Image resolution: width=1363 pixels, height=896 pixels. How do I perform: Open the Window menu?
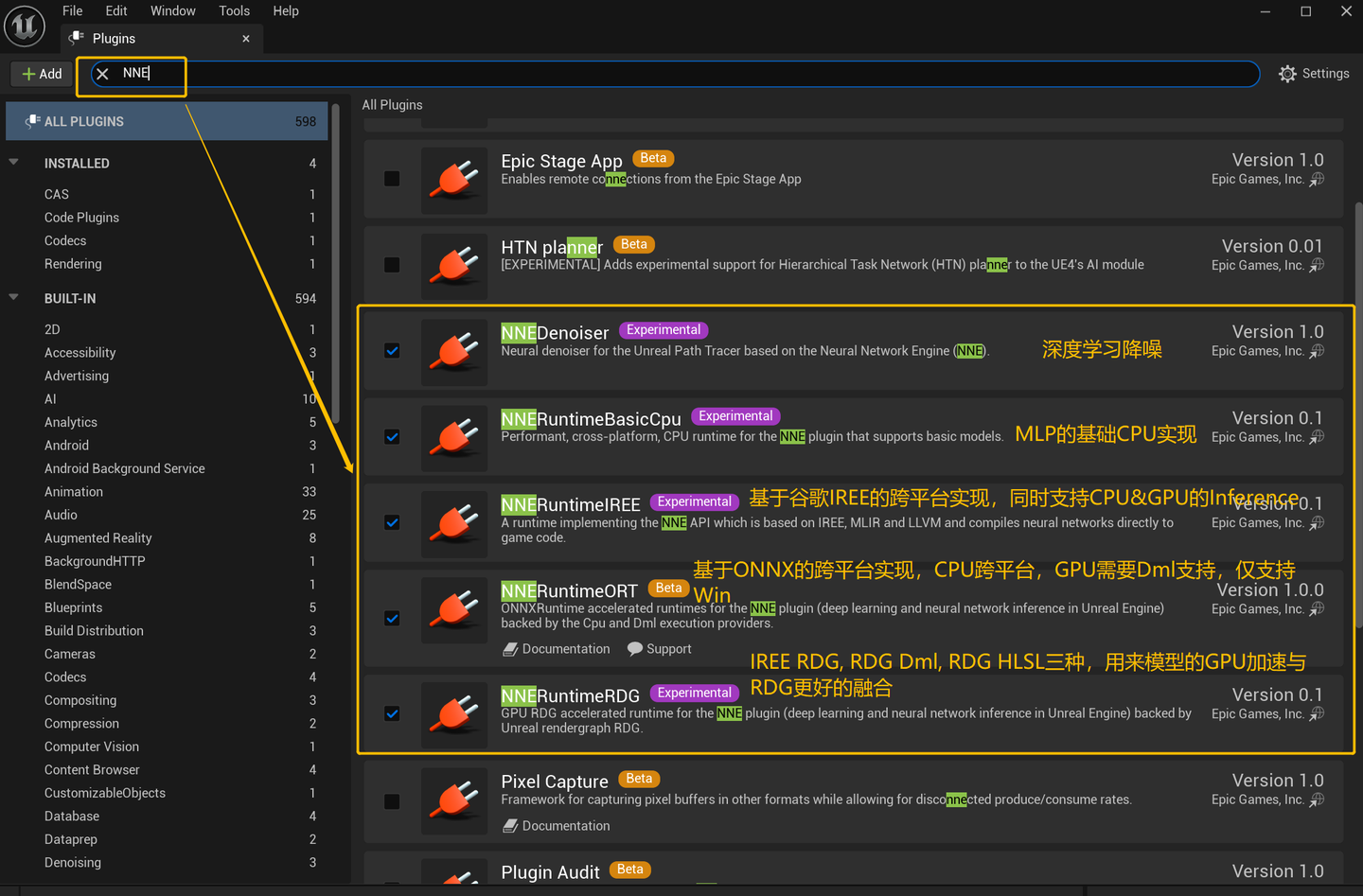(x=173, y=11)
